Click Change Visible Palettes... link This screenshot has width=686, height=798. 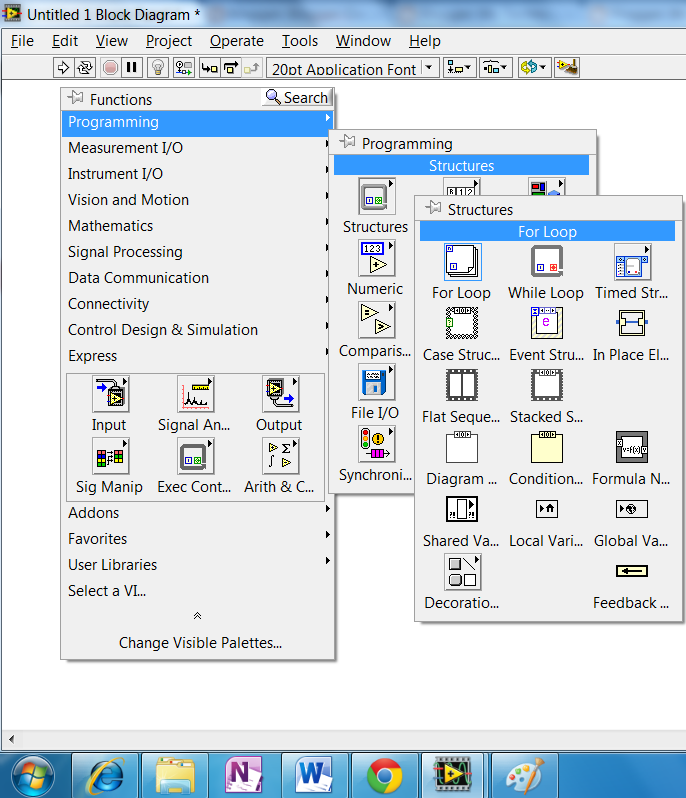(200, 643)
